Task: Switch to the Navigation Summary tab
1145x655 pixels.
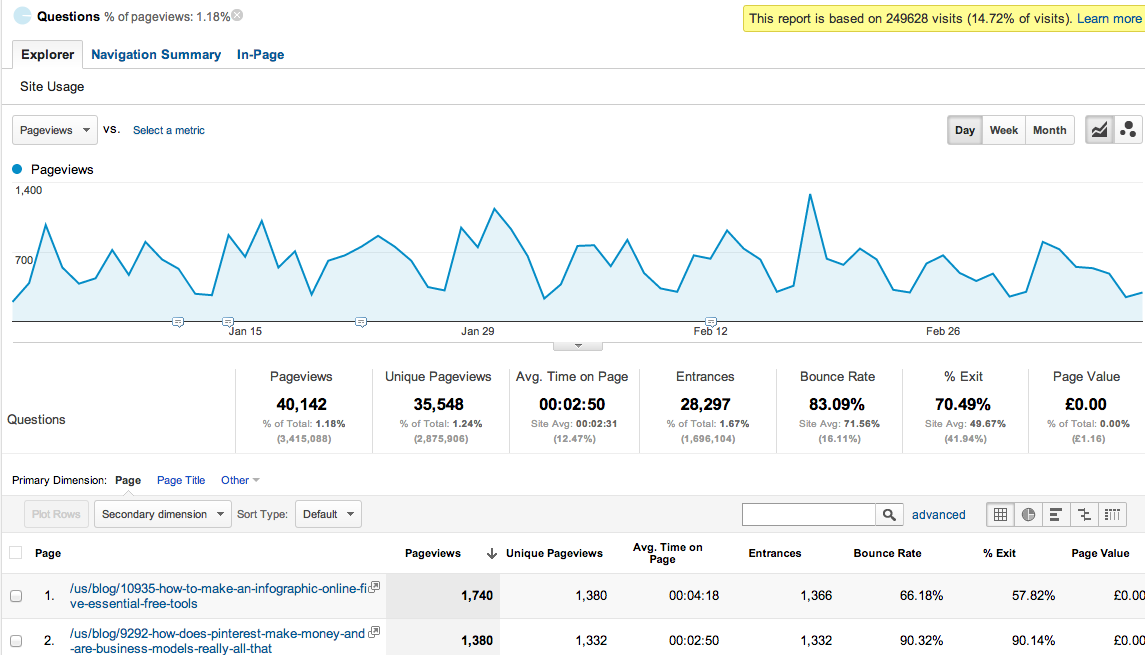Action: (x=156, y=55)
